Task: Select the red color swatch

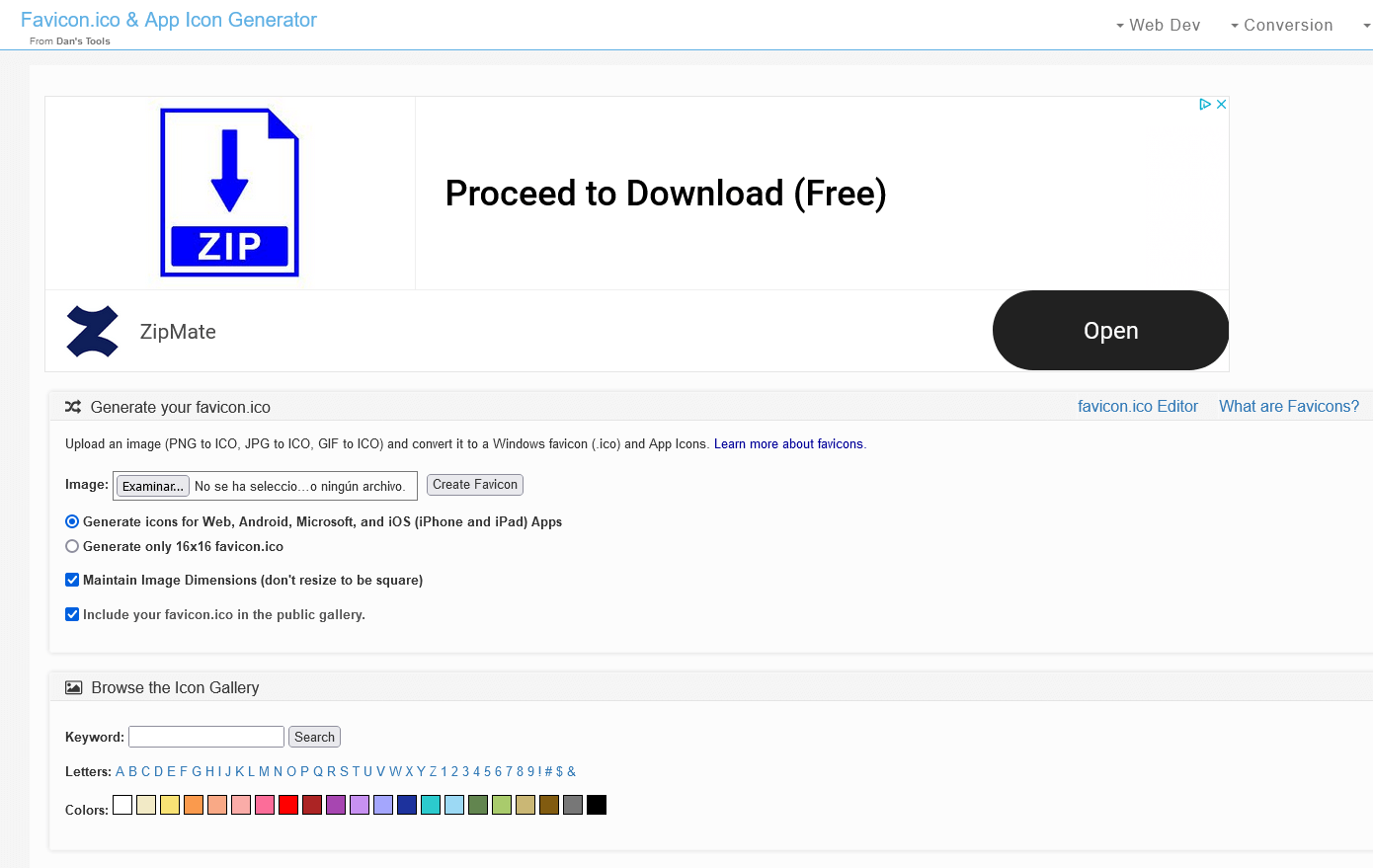Action: tap(287, 804)
